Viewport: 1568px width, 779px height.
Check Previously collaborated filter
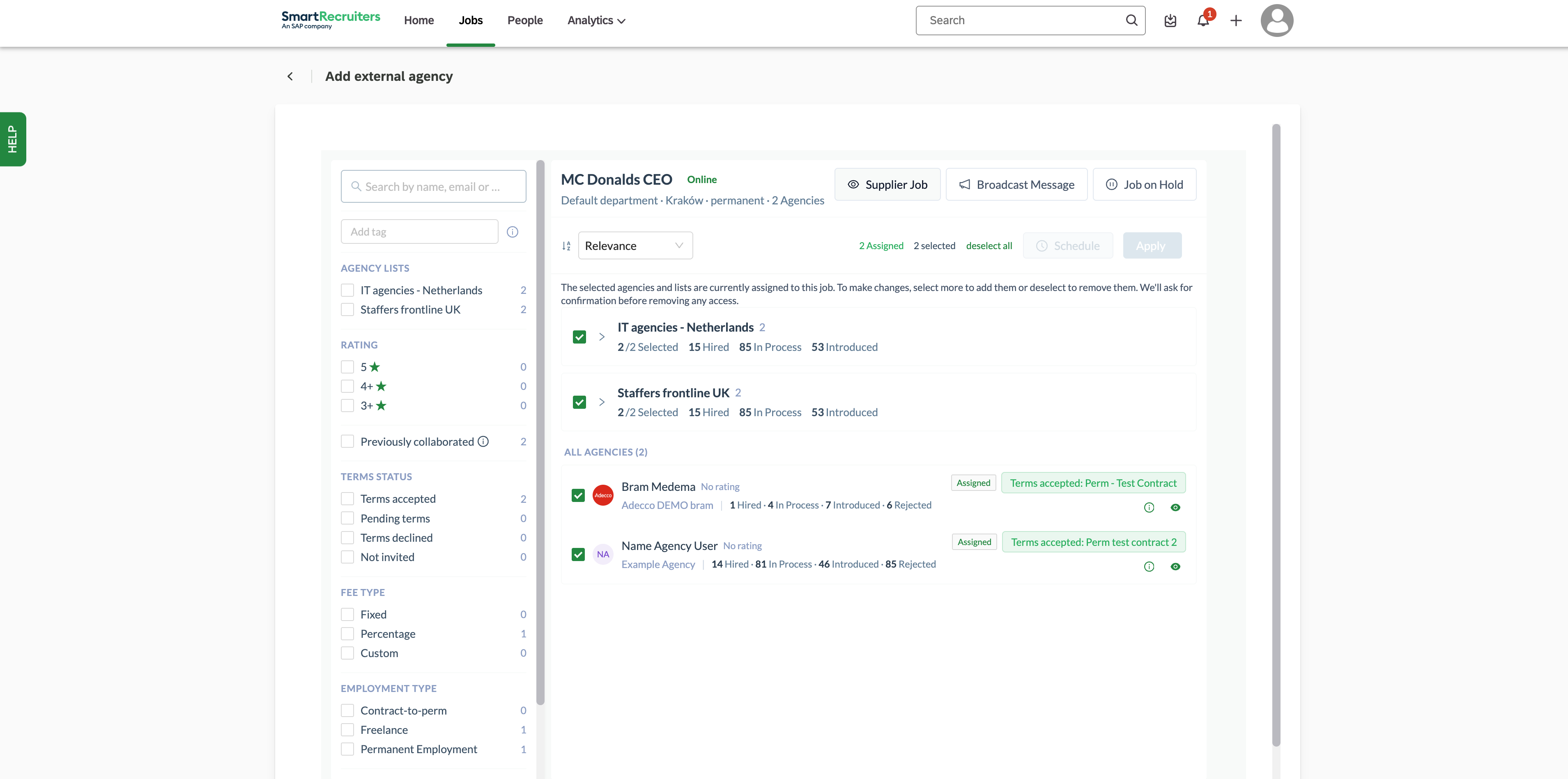tap(347, 442)
